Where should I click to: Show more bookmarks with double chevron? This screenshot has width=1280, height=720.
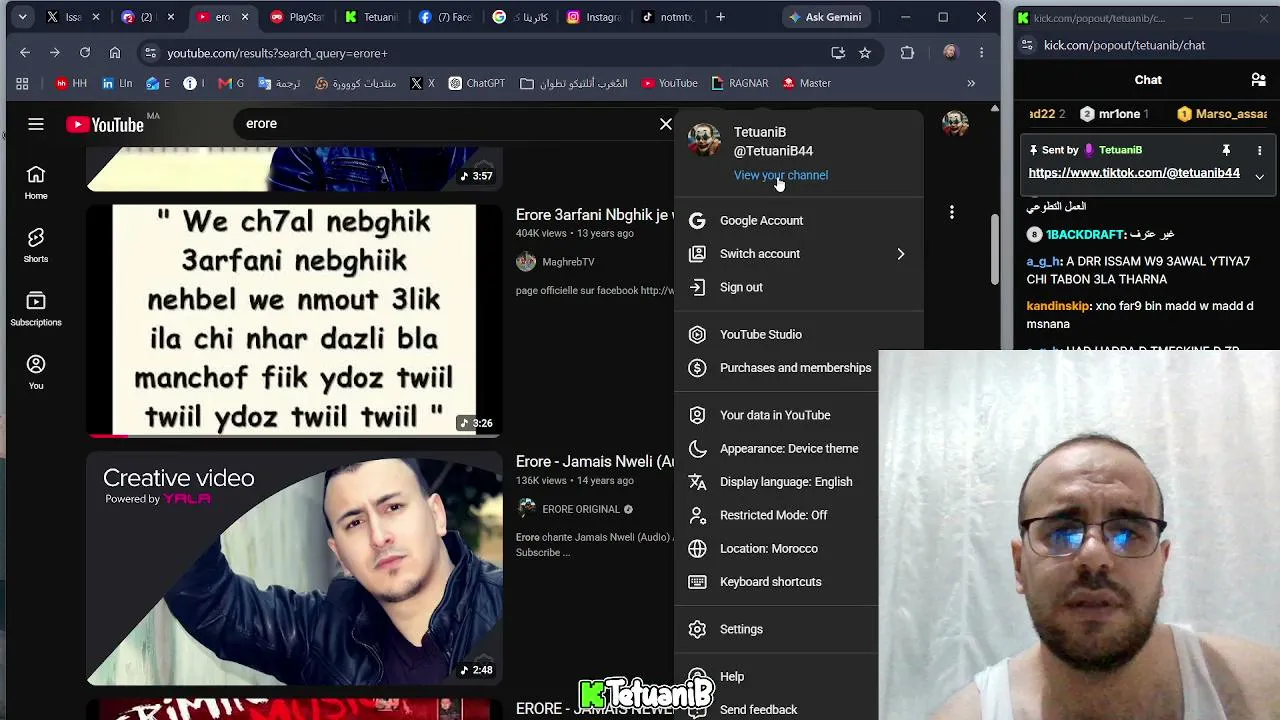[x=970, y=83]
